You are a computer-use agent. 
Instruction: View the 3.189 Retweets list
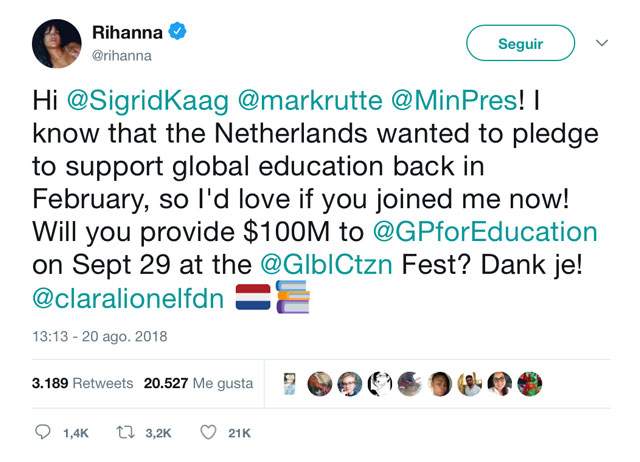pos(82,383)
